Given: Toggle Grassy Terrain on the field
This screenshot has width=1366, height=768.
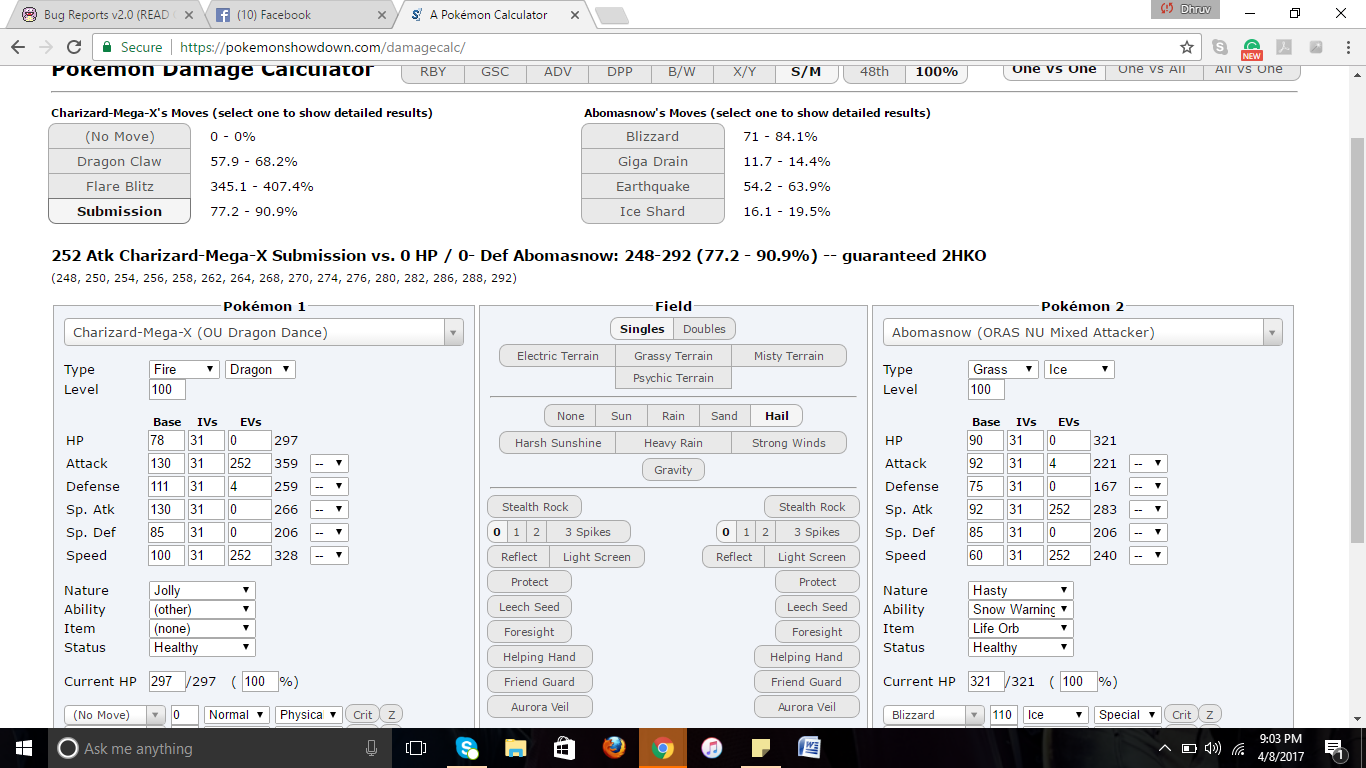Looking at the screenshot, I should point(673,356).
